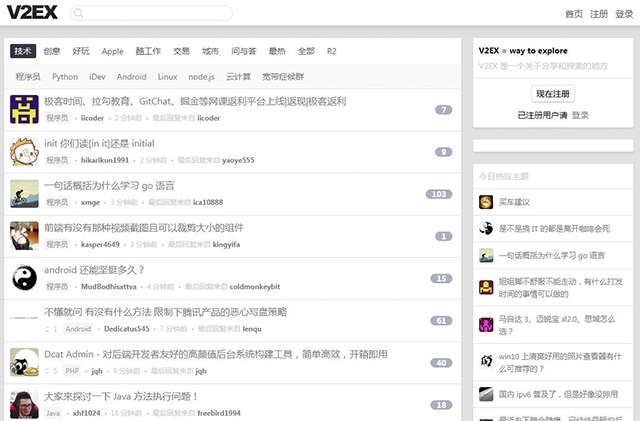Open the 首页 link in header
Screen dimensions: 640x421
click(x=573, y=14)
